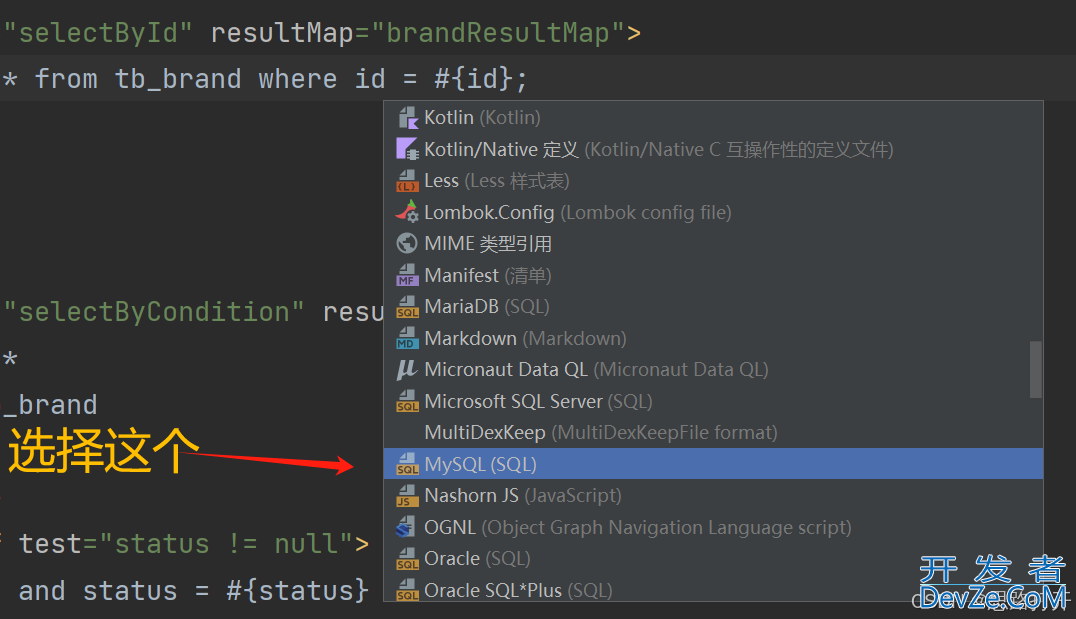
Task: Select Lombok.Config language entry
Action: [x=714, y=213]
